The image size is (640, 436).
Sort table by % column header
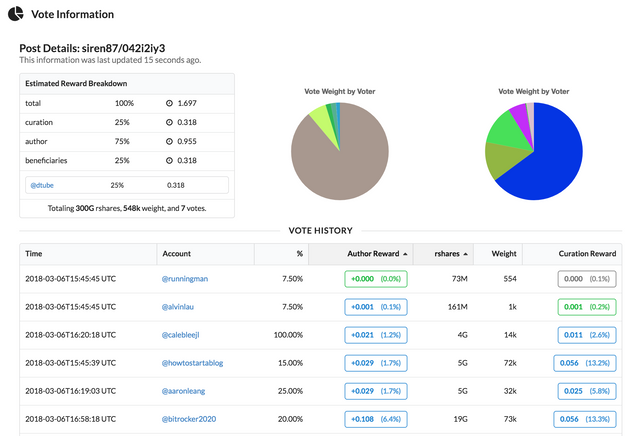point(281,254)
